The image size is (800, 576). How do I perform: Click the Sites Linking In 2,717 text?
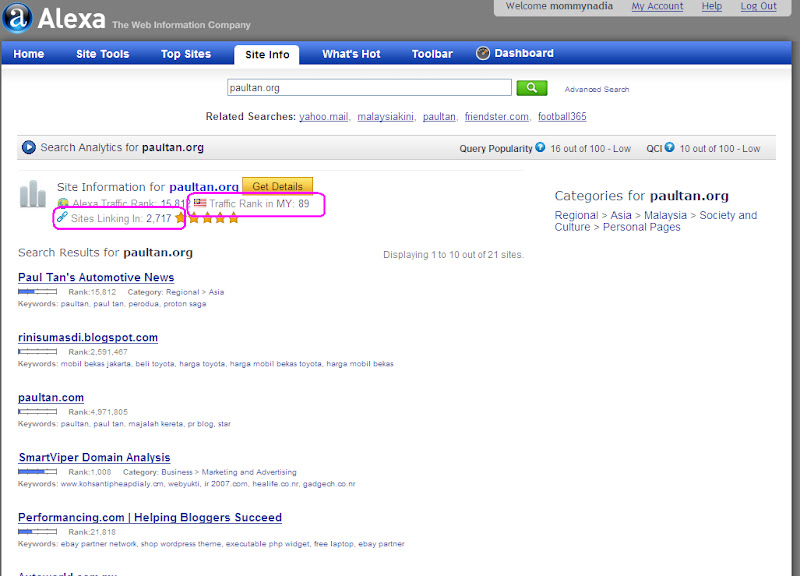121,218
